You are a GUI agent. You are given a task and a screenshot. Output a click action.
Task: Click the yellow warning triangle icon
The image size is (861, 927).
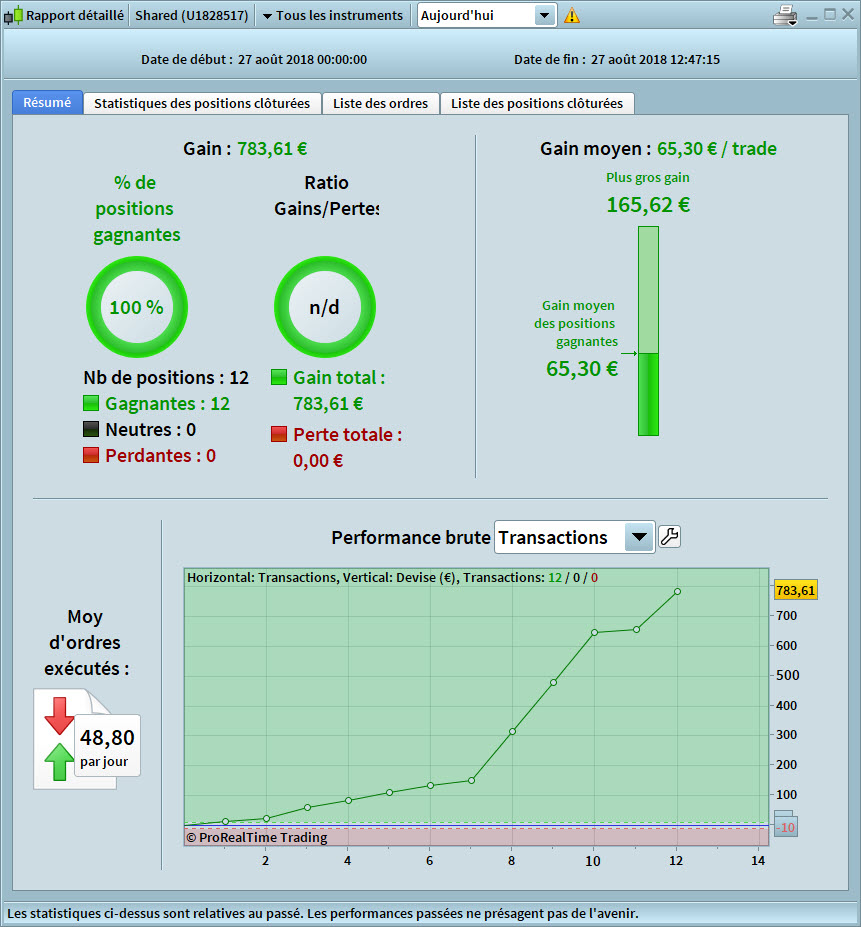click(x=572, y=15)
